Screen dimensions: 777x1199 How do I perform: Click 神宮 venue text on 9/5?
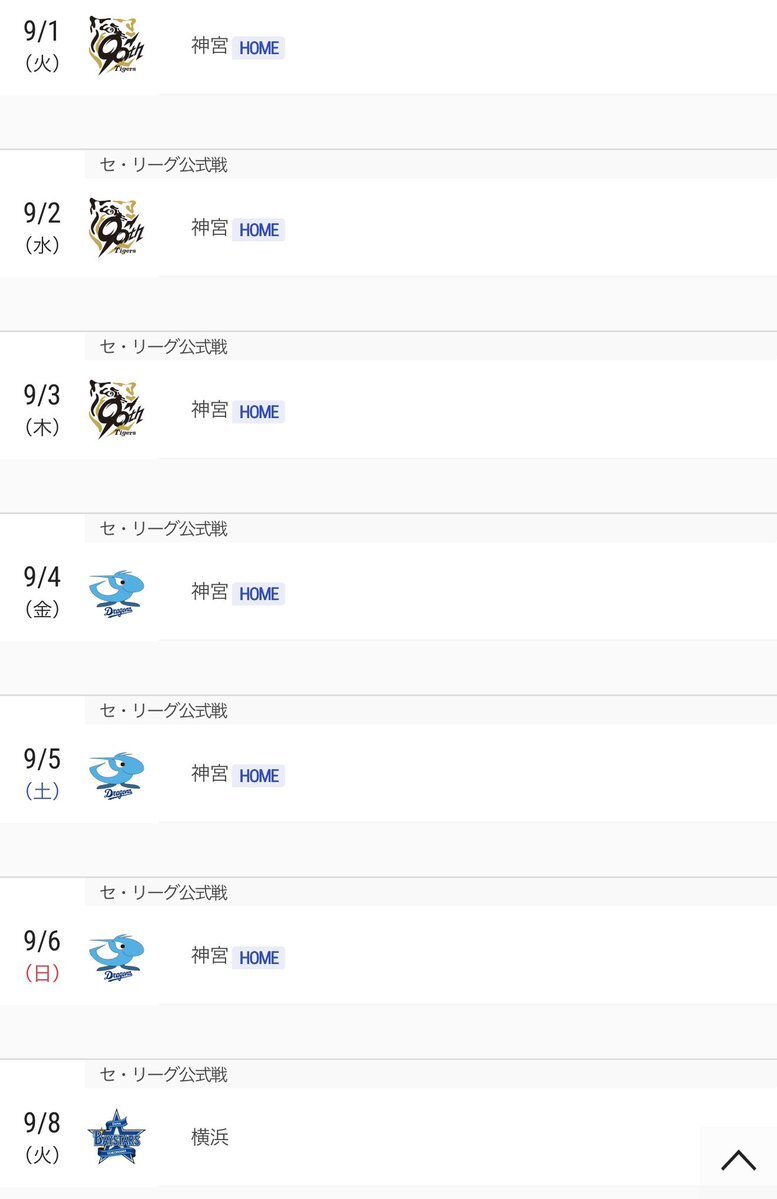tap(210, 774)
